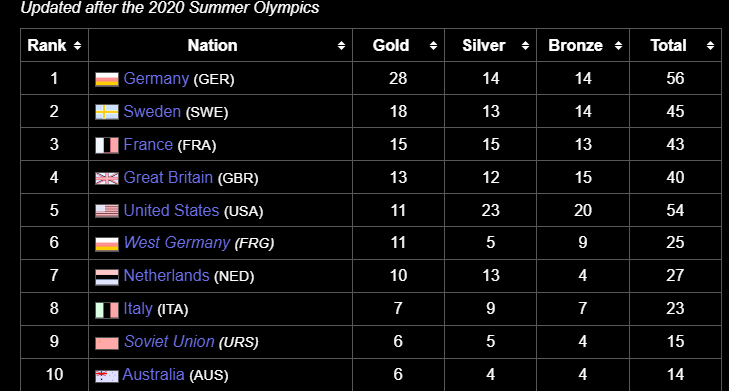729x391 pixels.
Task: Visit the United States link
Action: pyautogui.click(x=171, y=211)
